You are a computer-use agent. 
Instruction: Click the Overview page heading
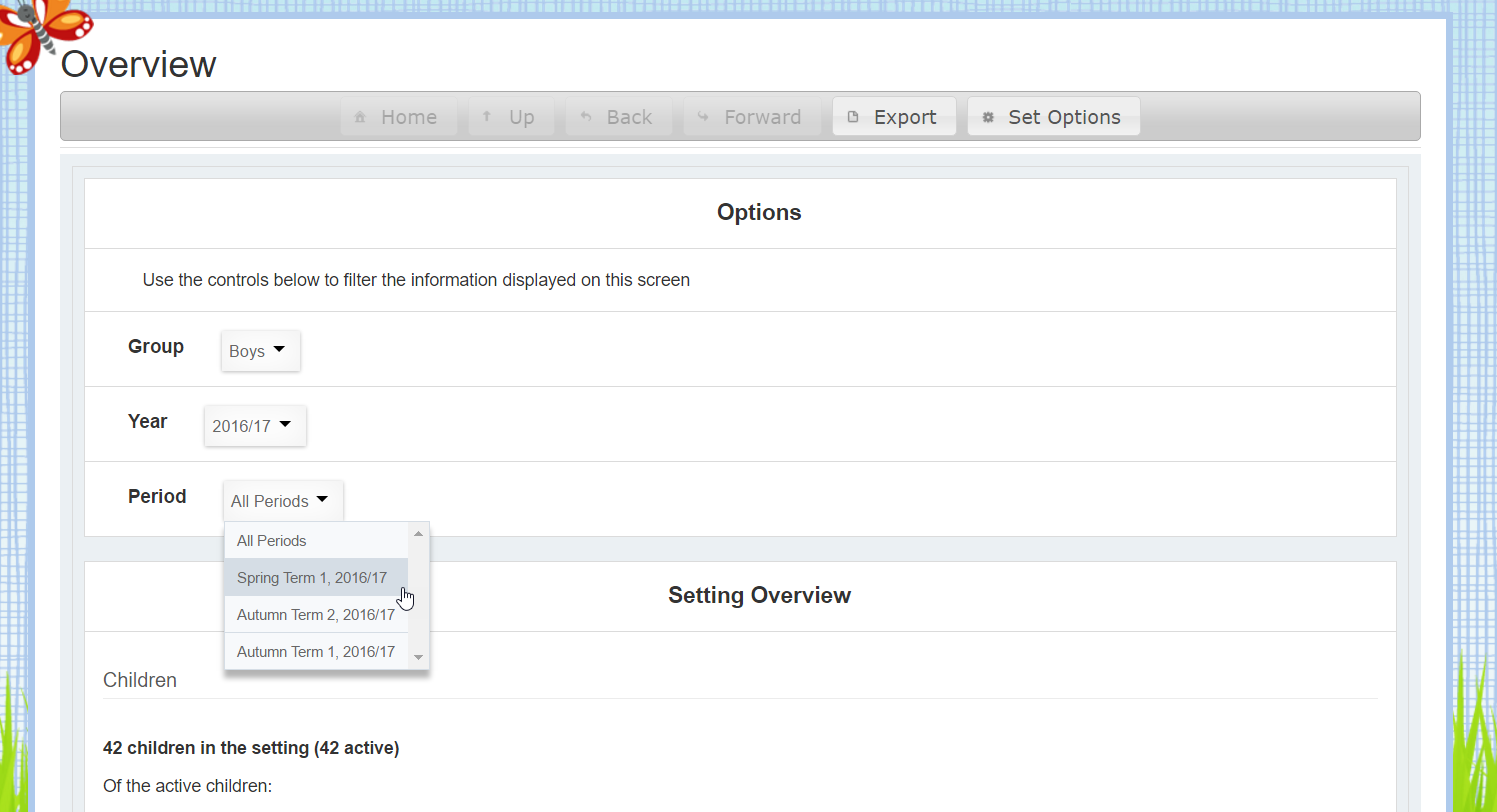click(139, 64)
